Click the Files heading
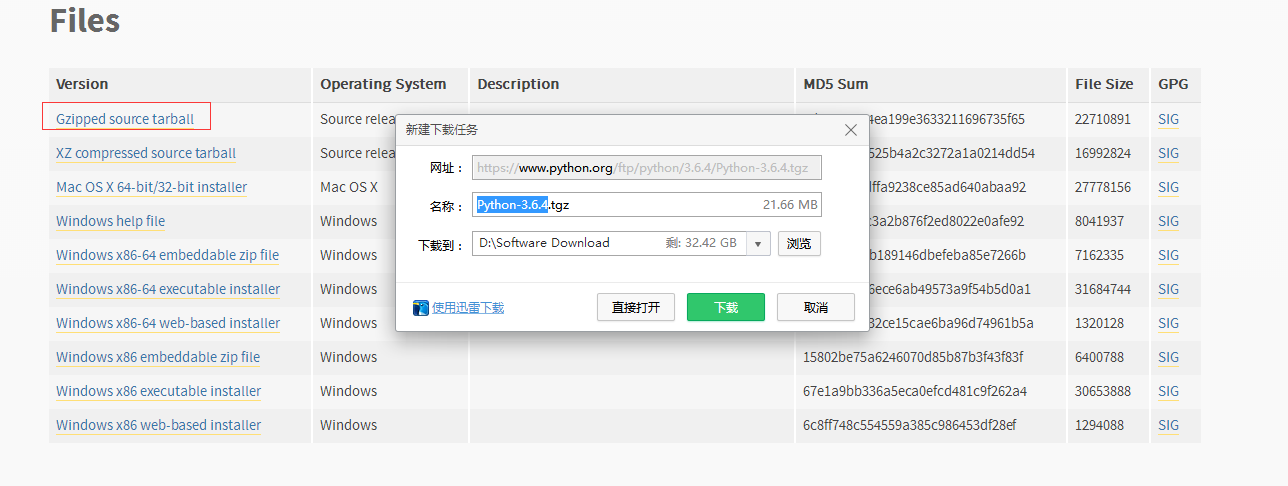Image resolution: width=1288 pixels, height=486 pixels. (x=85, y=20)
